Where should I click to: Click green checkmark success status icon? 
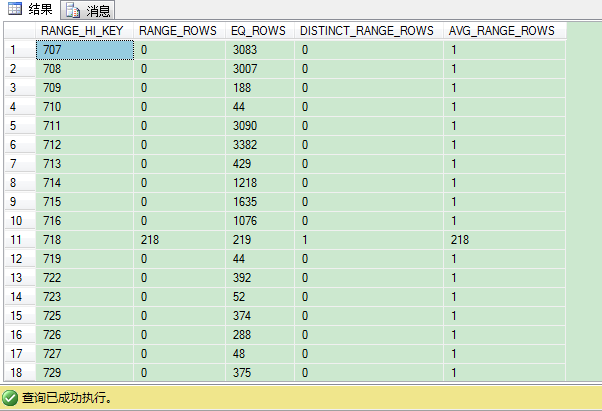pos(10,398)
